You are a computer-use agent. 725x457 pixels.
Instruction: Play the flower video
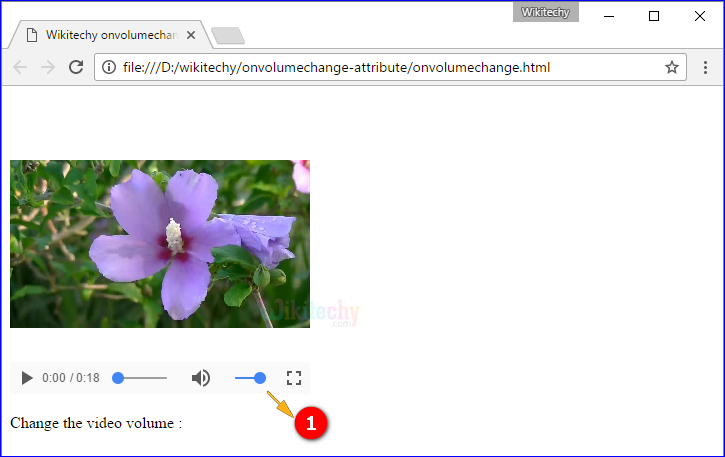[27, 378]
